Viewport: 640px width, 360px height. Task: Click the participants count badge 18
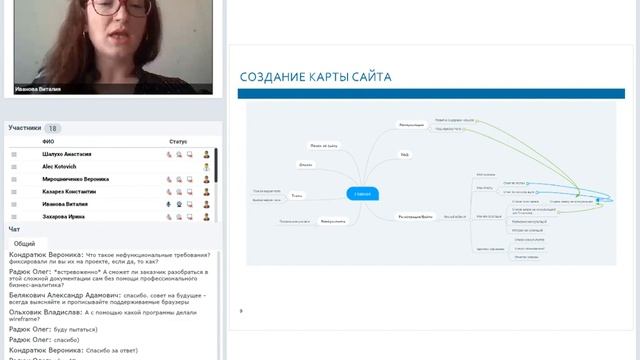53,129
